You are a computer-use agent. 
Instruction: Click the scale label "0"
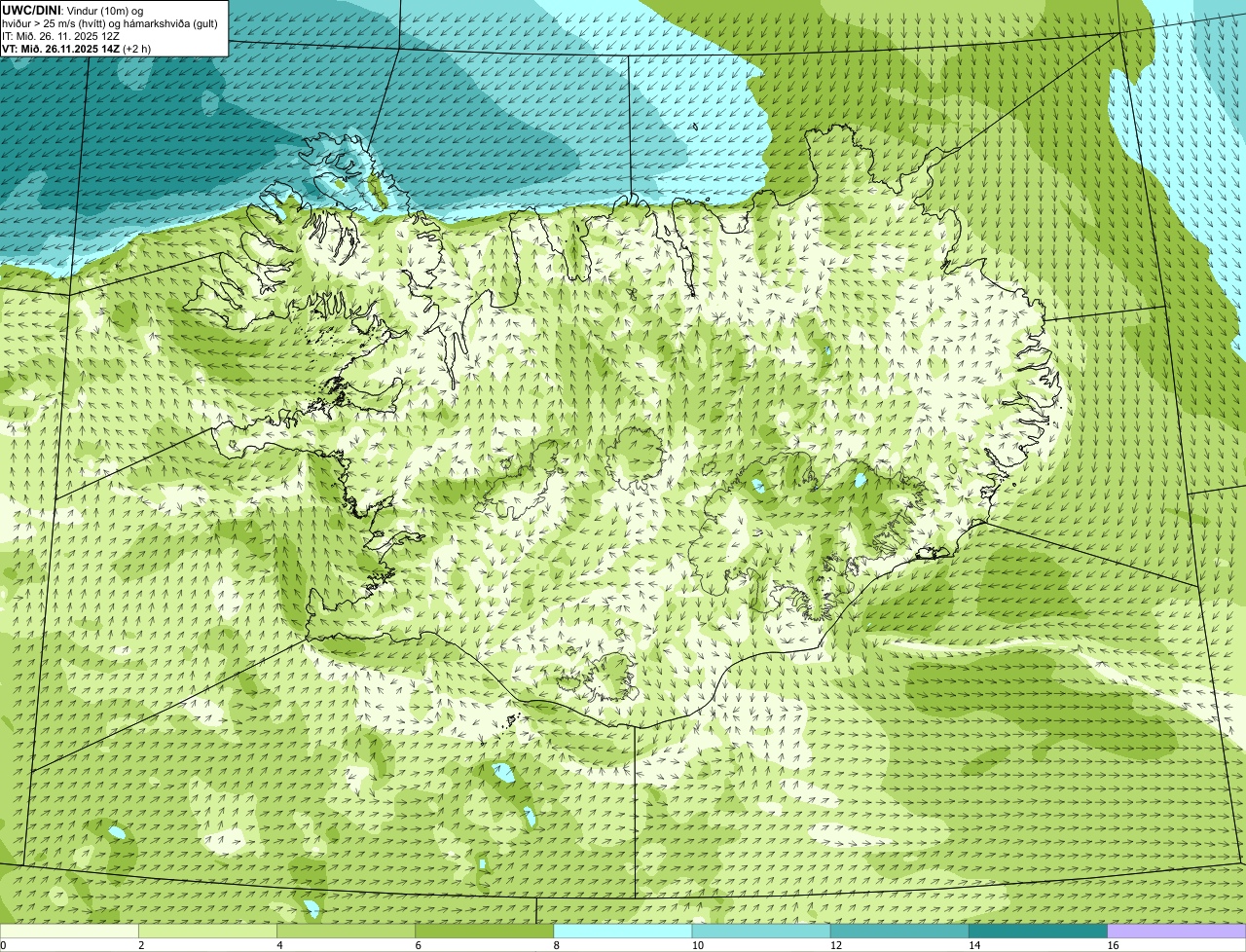point(3,945)
